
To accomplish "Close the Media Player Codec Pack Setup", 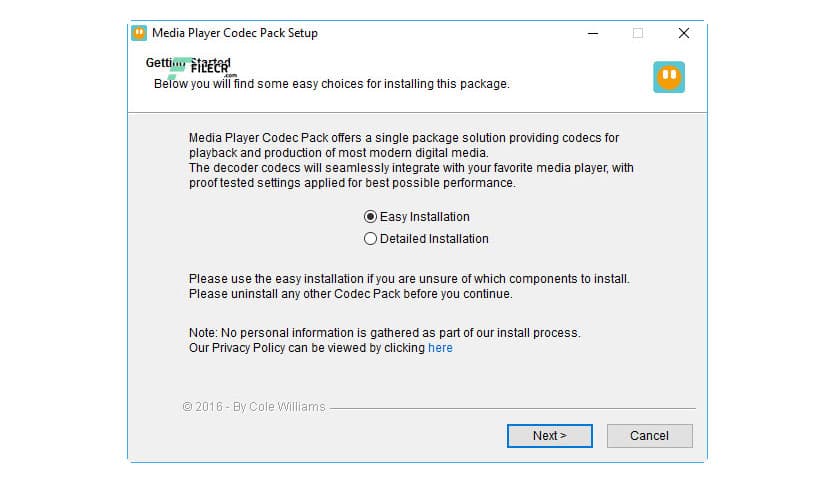I will 684,33.
